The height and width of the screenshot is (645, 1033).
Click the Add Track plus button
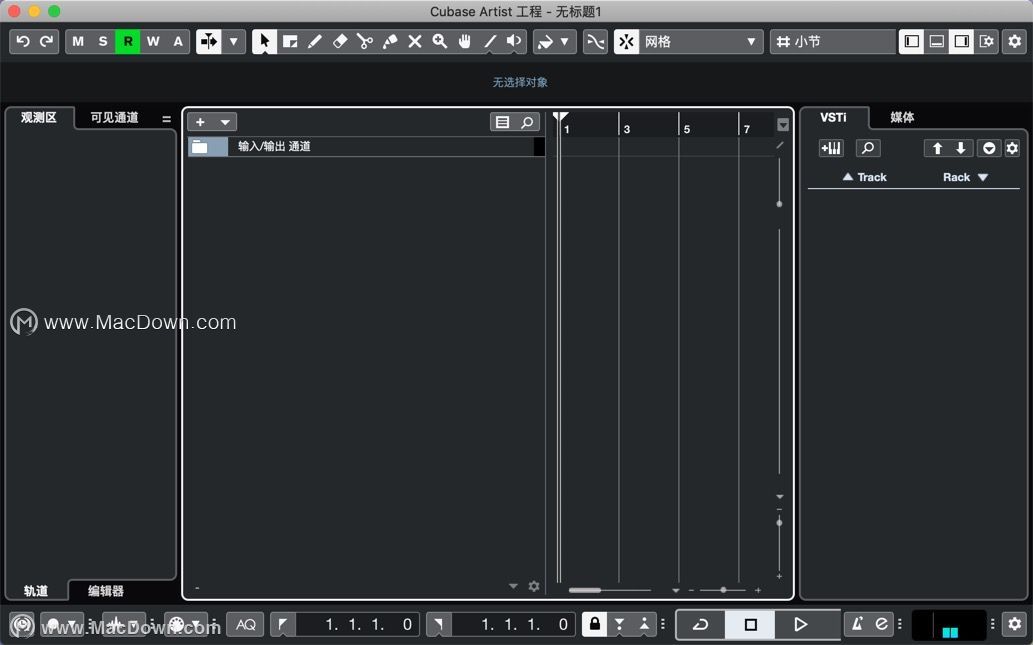point(200,122)
